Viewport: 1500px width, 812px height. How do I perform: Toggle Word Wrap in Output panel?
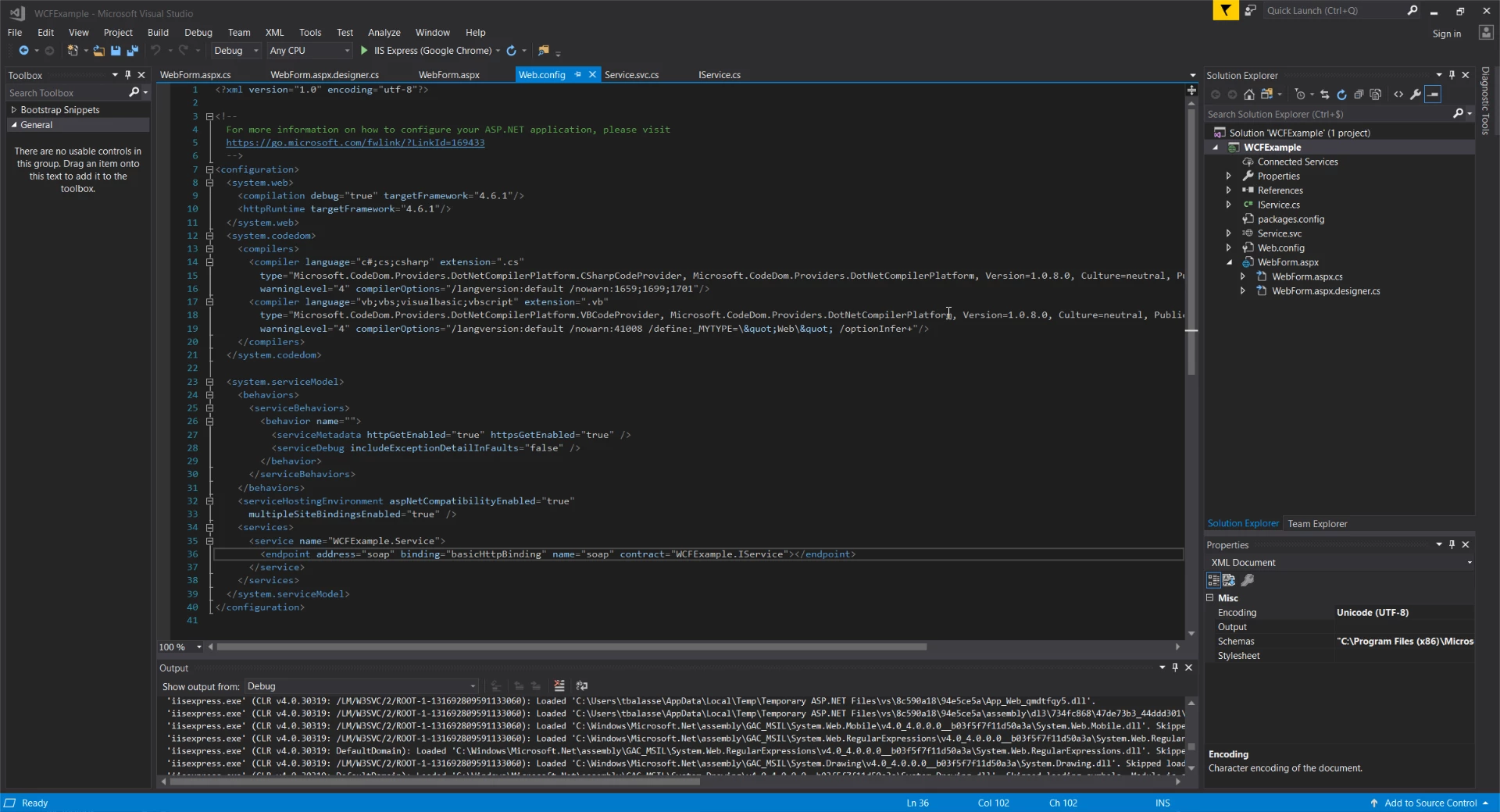(582, 686)
